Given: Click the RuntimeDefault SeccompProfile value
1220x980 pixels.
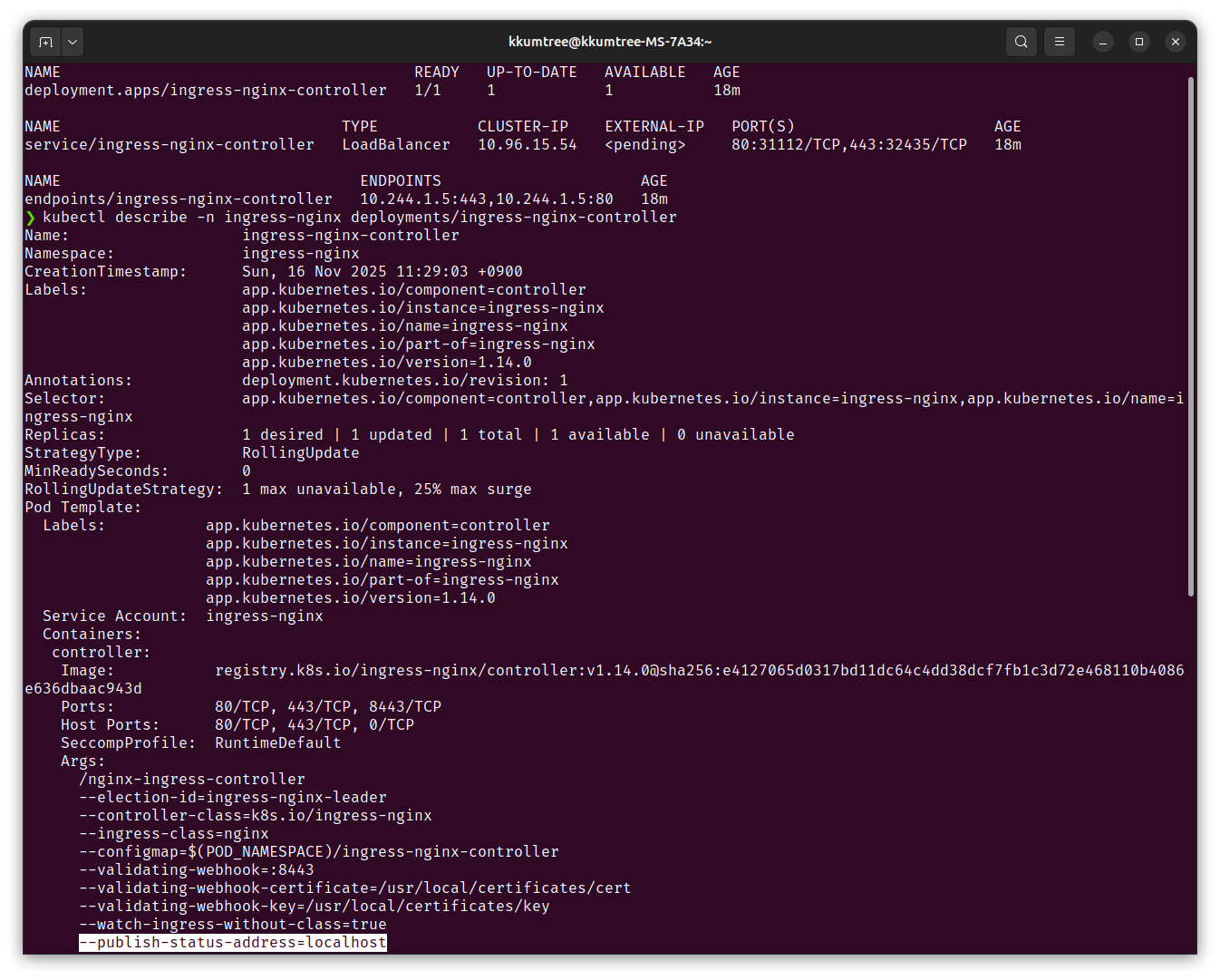Looking at the screenshot, I should [278, 743].
